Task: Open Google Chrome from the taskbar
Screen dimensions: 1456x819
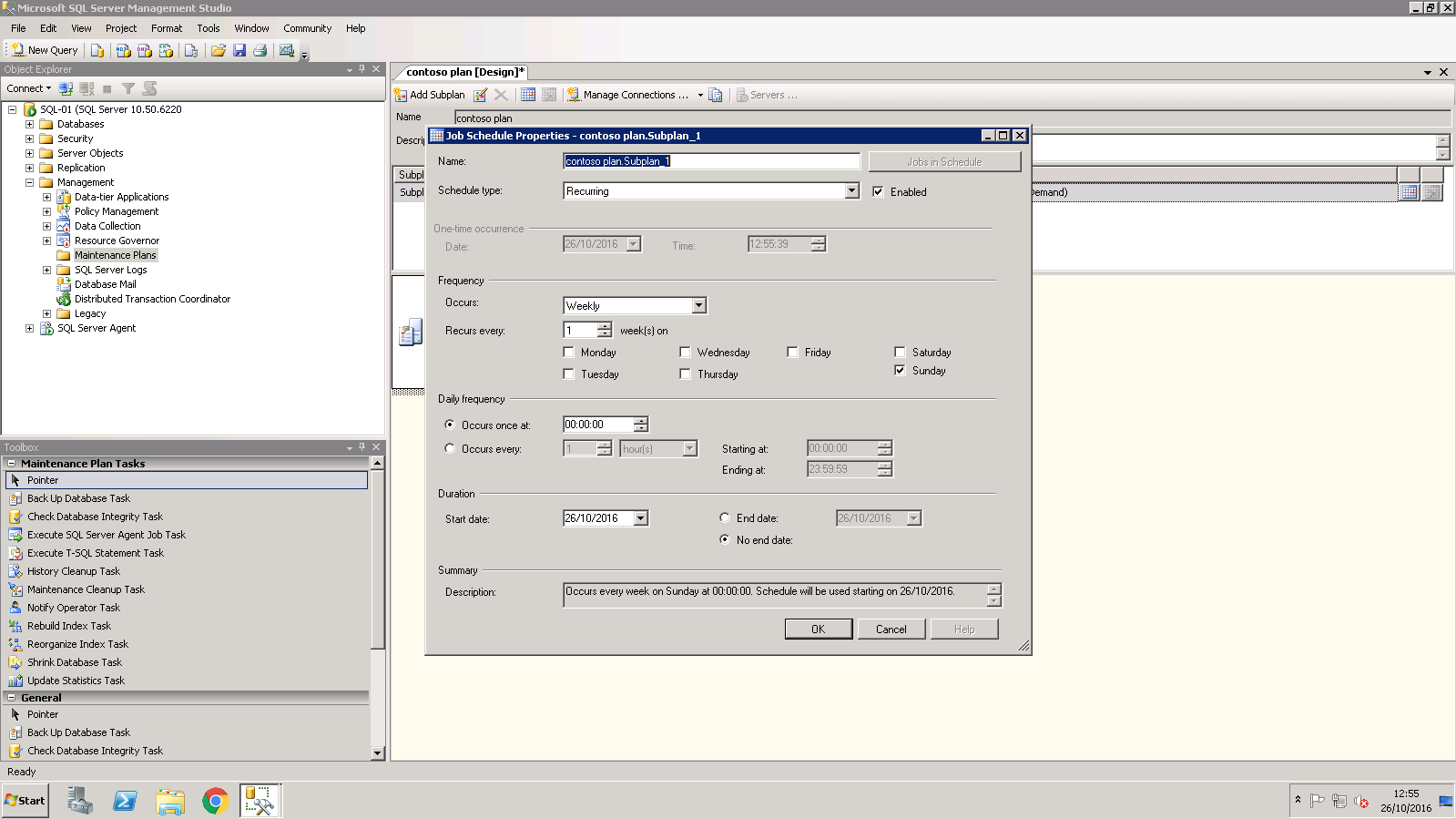Action: coord(215,801)
